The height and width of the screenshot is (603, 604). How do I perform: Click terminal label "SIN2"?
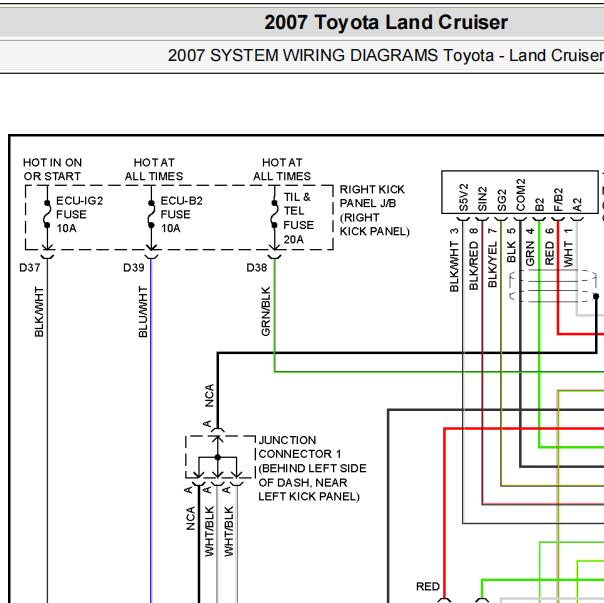[483, 199]
